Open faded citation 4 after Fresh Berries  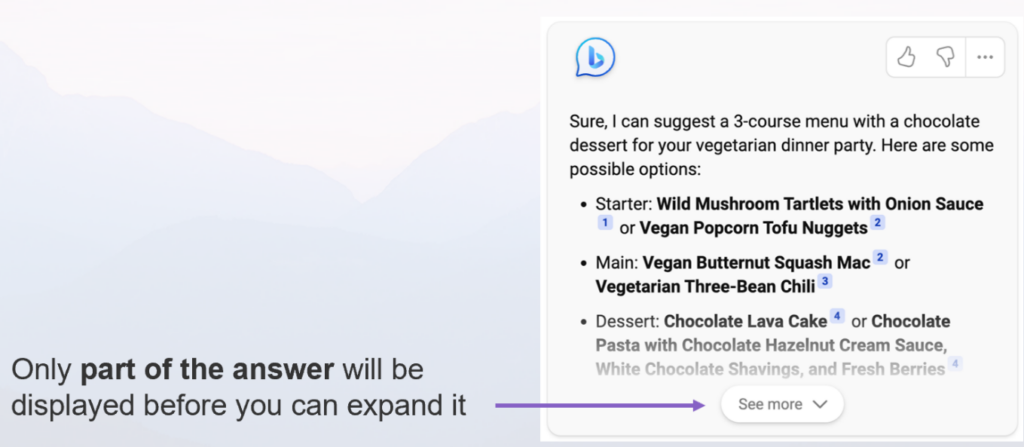(x=955, y=364)
